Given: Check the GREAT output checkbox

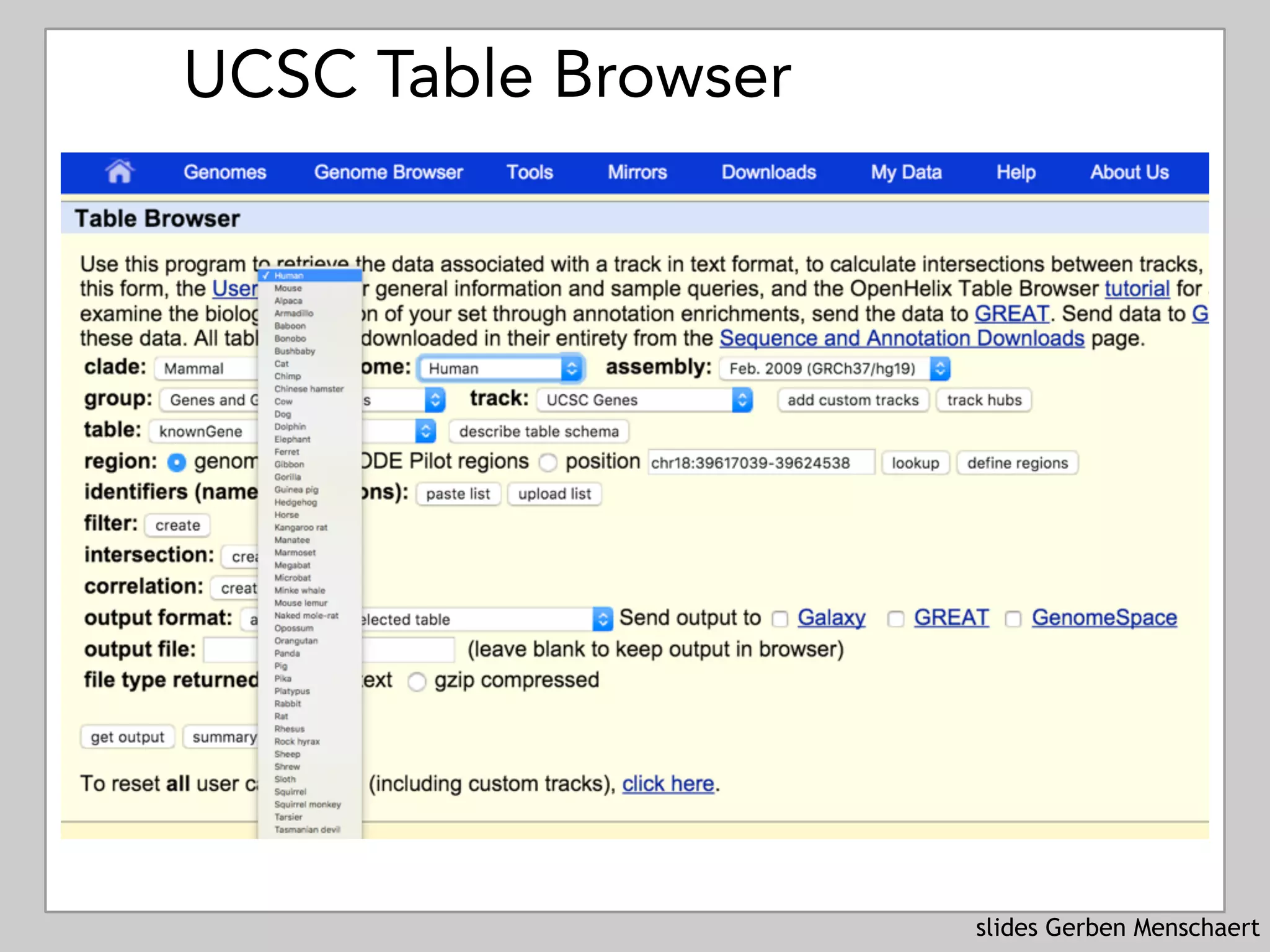Looking at the screenshot, I should 895,619.
